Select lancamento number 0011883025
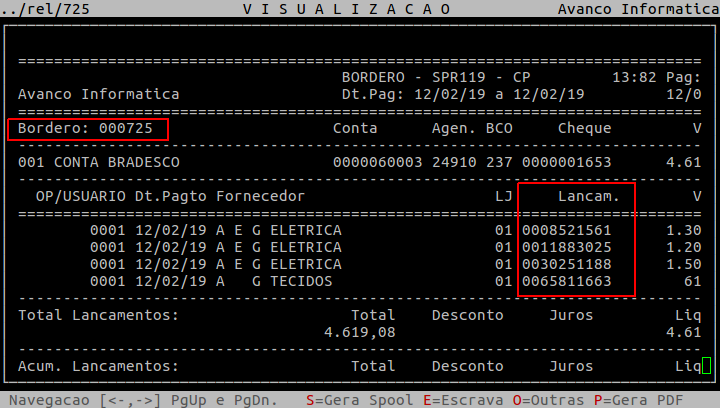This screenshot has width=720, height=408. (566, 247)
